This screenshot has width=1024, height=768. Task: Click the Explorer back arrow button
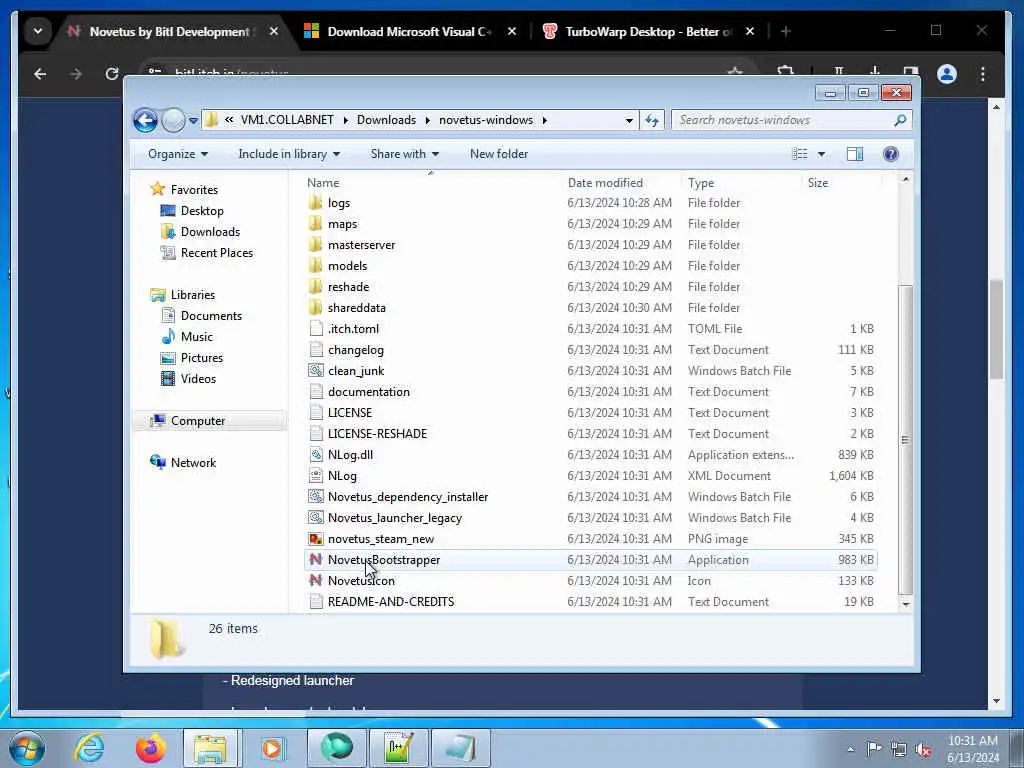[x=145, y=120]
